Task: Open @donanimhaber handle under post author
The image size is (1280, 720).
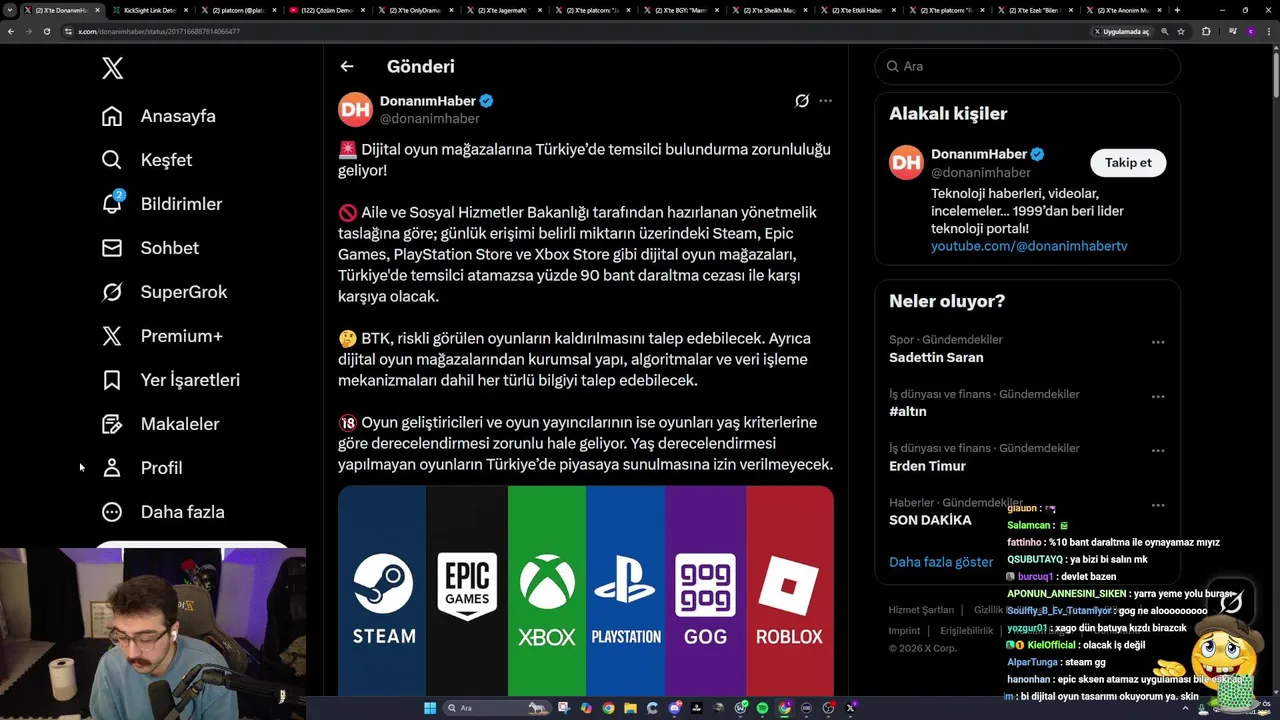Action: [429, 118]
